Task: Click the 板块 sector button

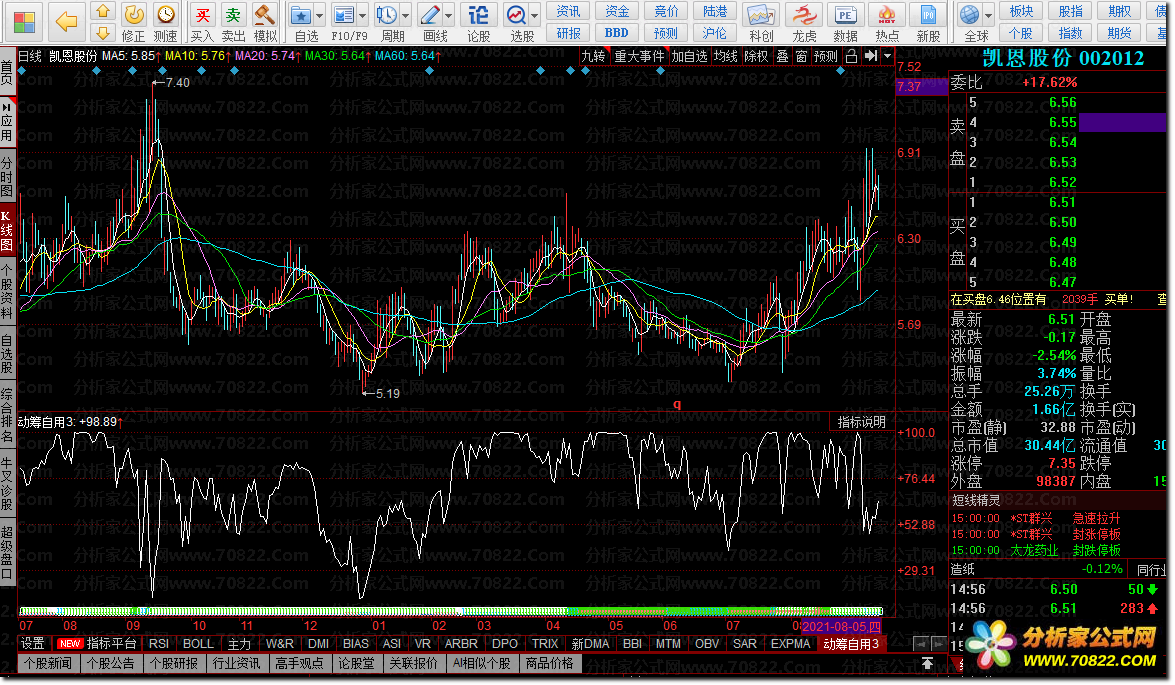Action: tap(1021, 11)
